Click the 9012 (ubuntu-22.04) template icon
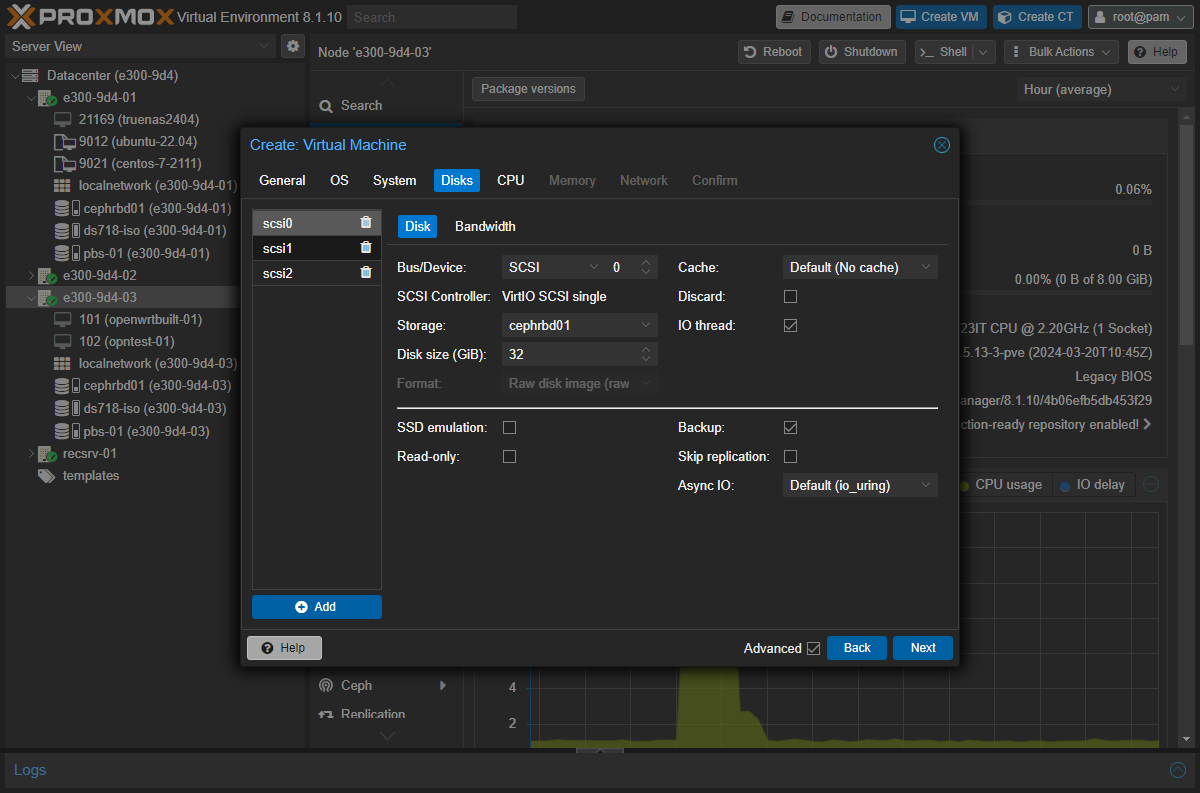Screen dimensions: 1200x793 click(x=64, y=141)
